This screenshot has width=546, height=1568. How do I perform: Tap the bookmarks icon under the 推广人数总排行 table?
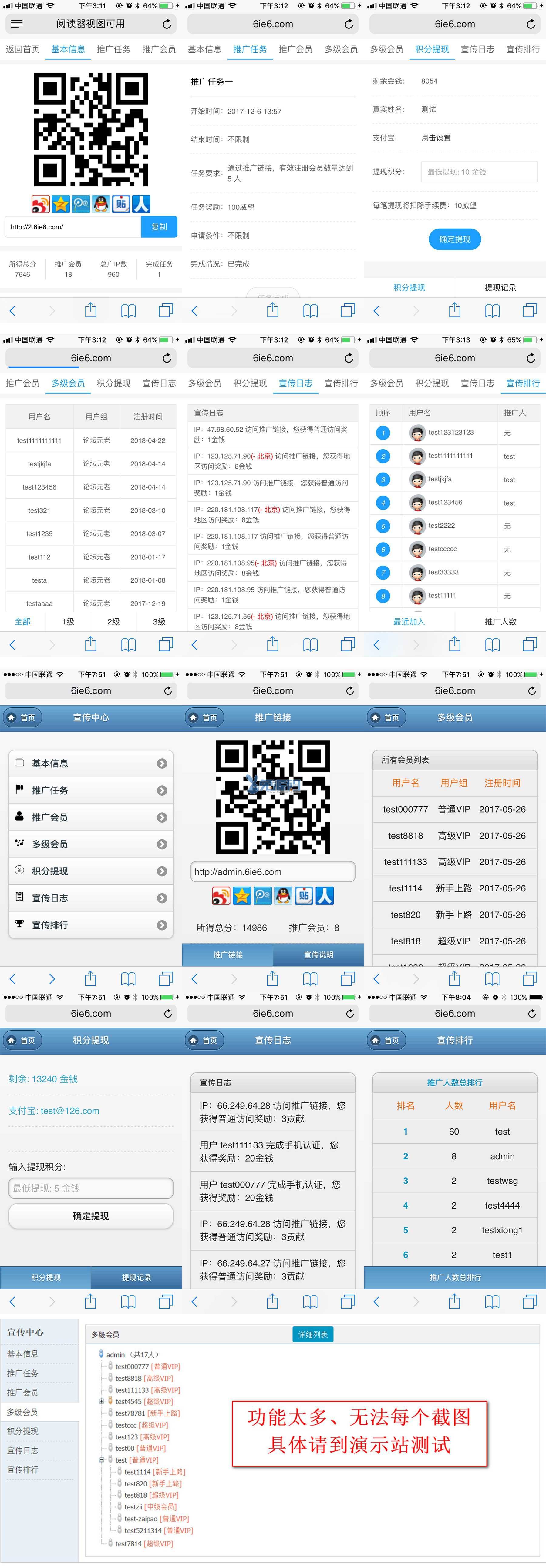pos(492,1301)
